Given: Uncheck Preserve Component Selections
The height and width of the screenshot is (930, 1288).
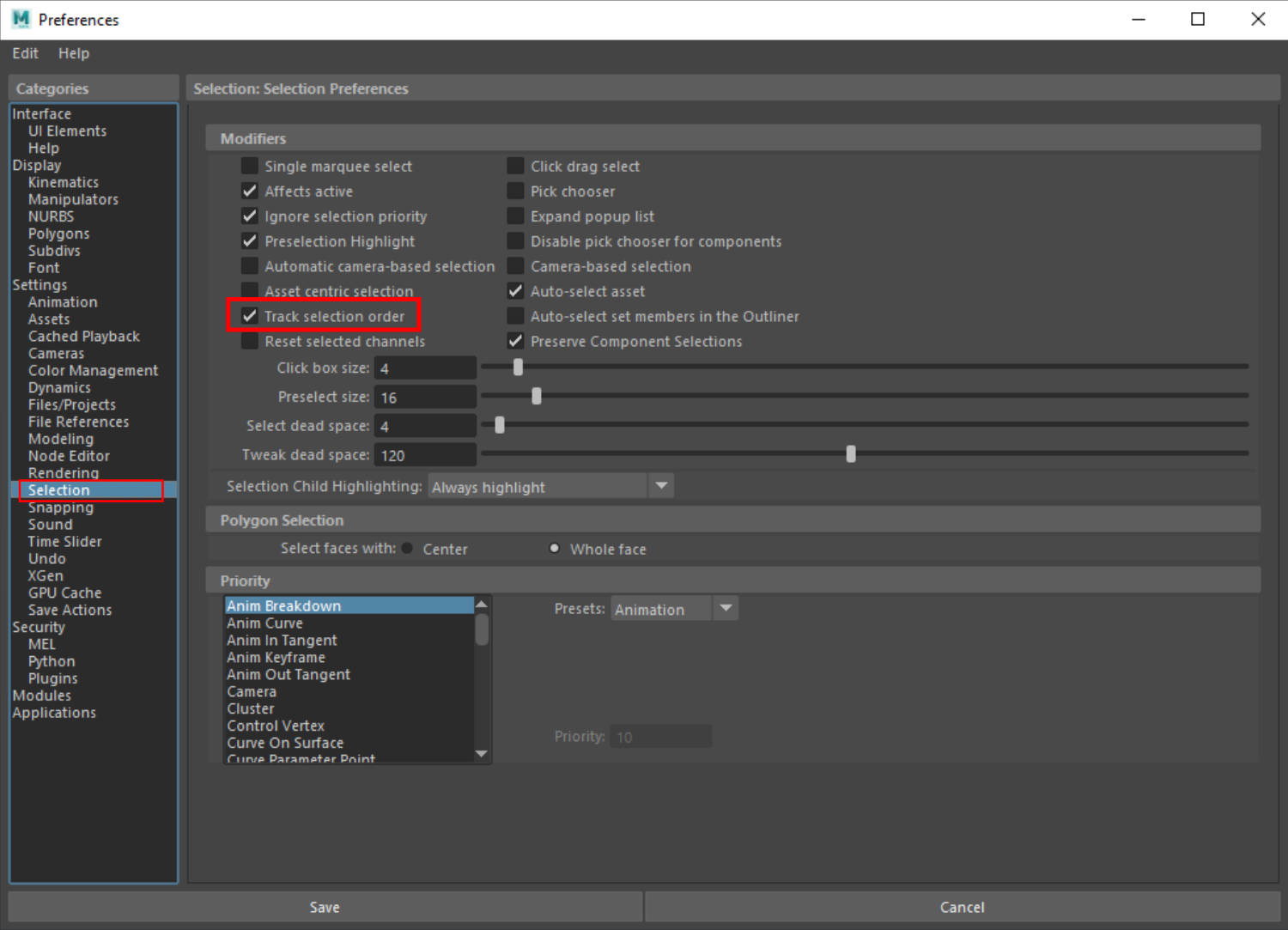Looking at the screenshot, I should pos(515,341).
